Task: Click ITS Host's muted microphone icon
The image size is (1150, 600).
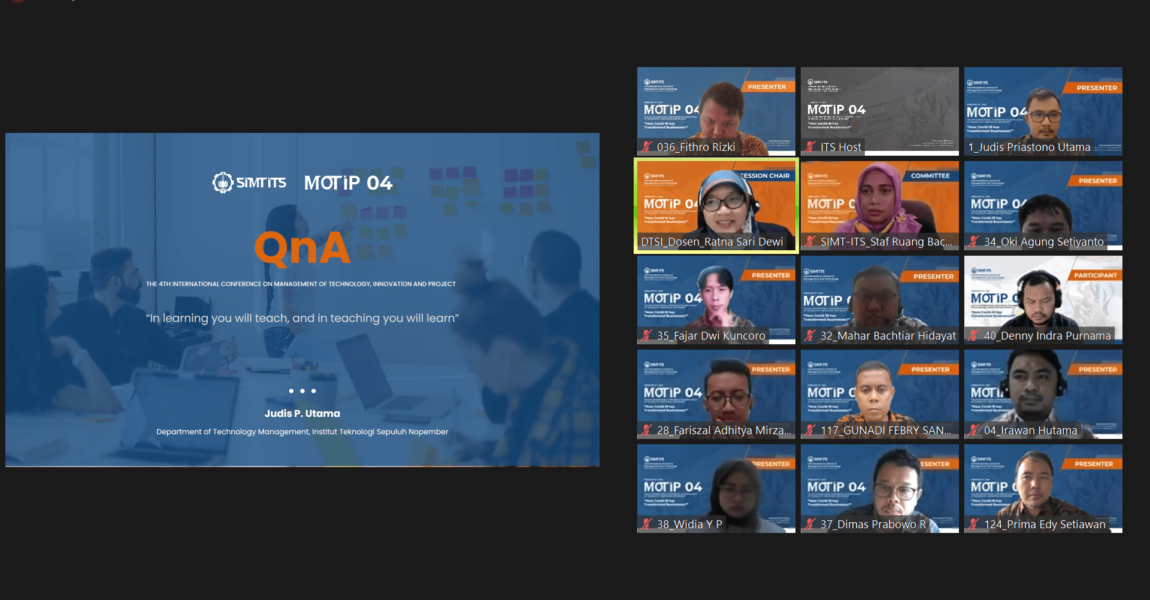Action: tap(810, 147)
